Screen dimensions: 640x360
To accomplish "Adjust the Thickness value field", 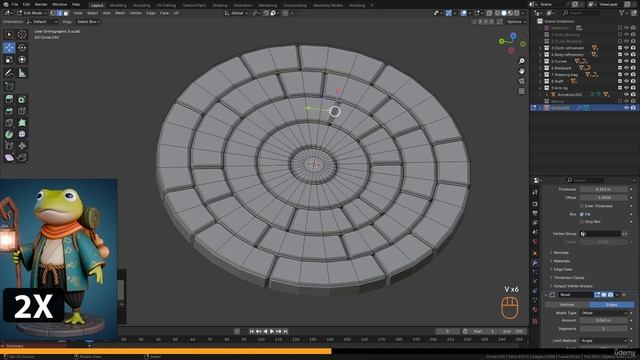I will tap(604, 189).
